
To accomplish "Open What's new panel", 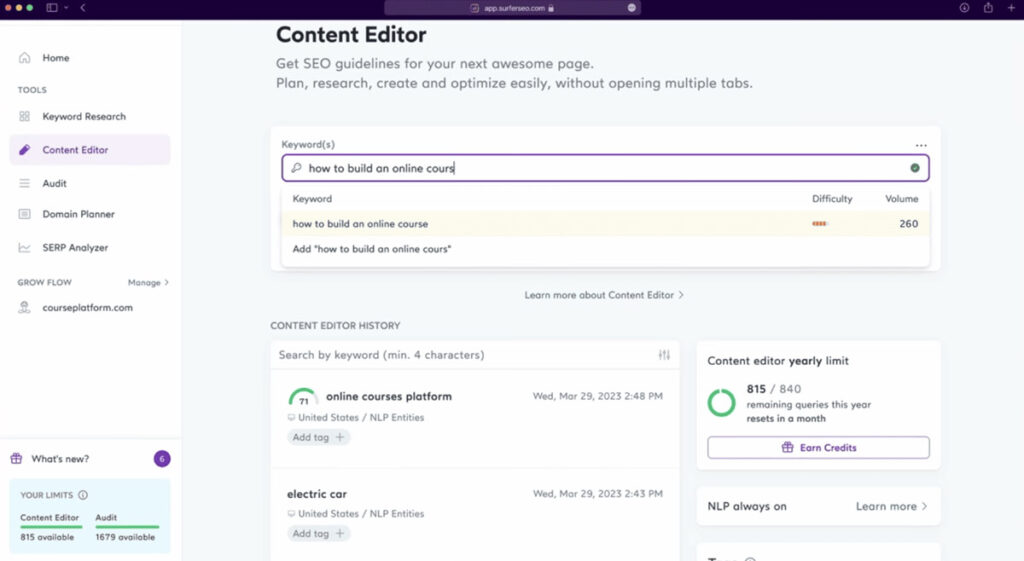I will click(60, 458).
